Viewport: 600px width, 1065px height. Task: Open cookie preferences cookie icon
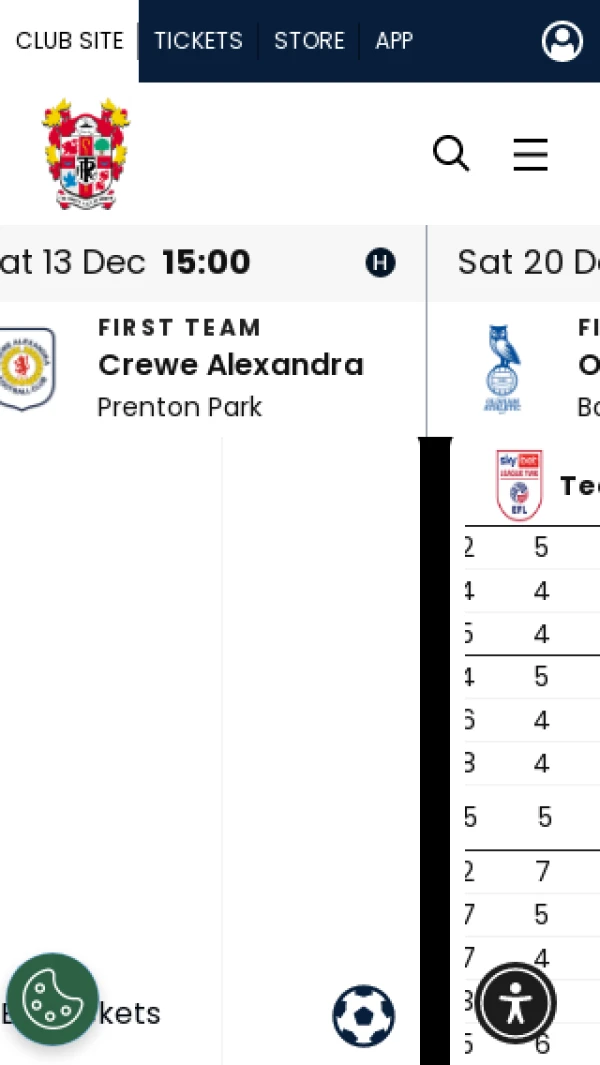pyautogui.click(x=52, y=999)
